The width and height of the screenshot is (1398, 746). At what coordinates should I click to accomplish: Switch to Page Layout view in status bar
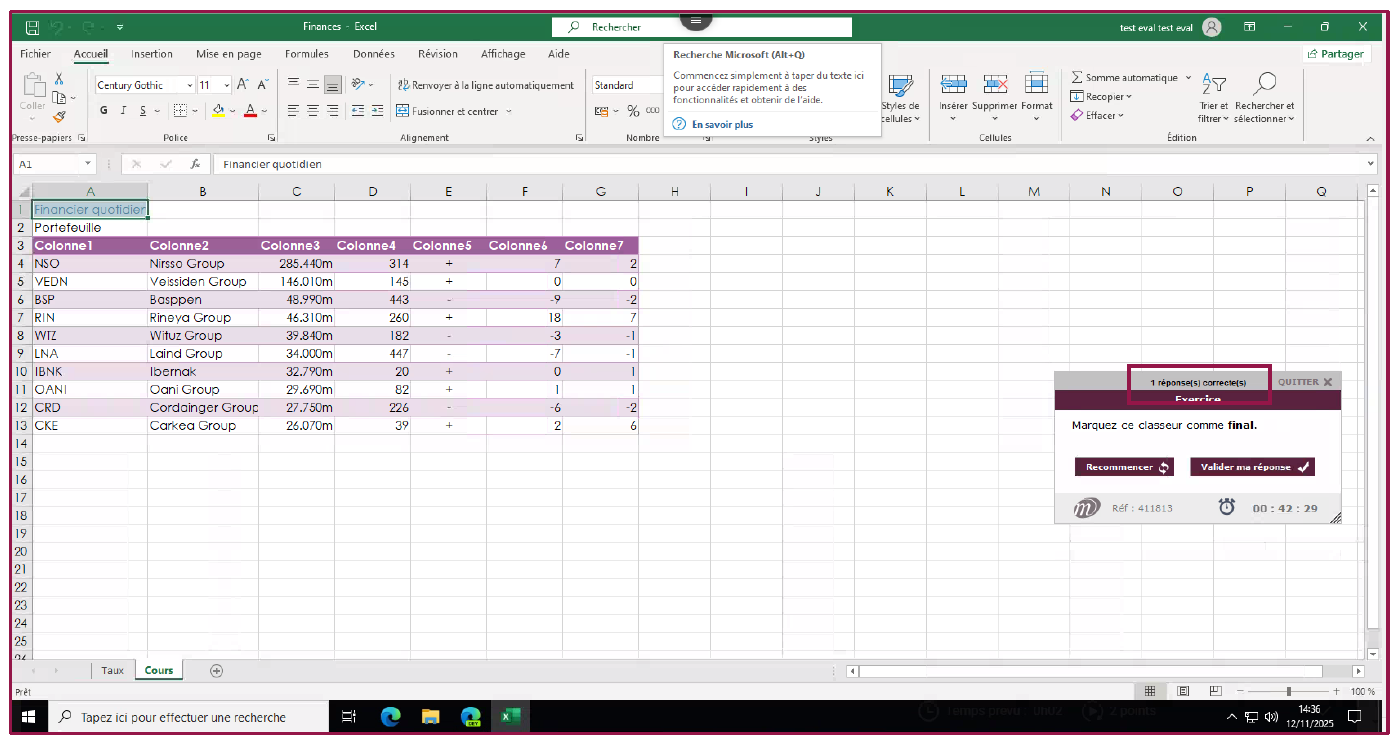click(1183, 691)
